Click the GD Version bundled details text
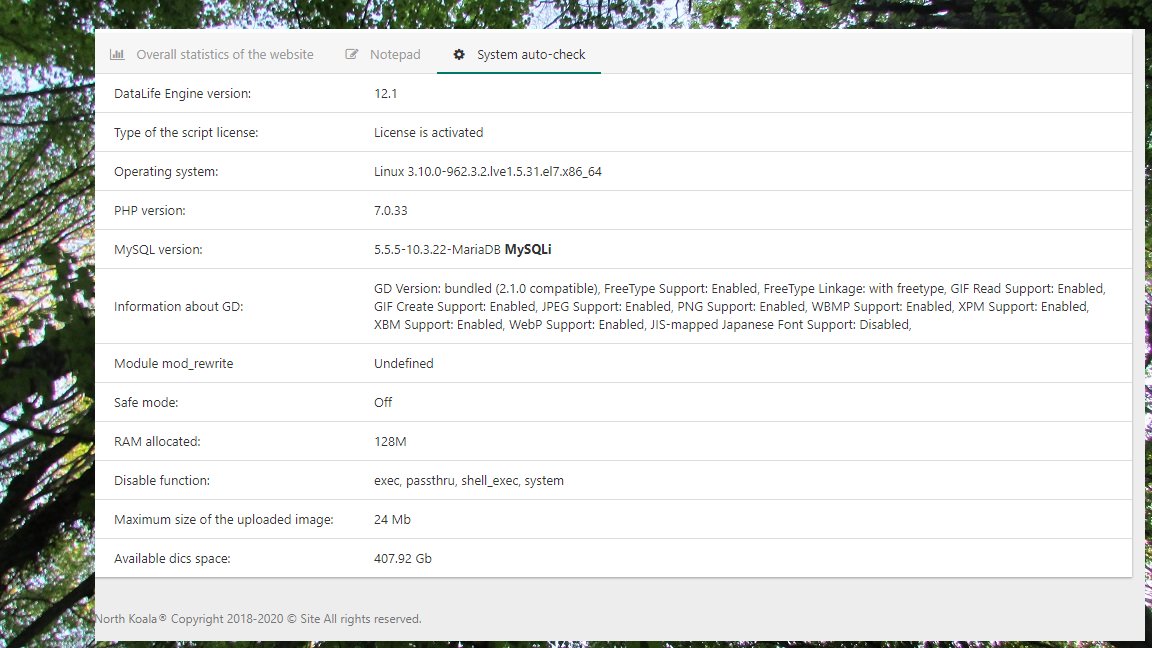The height and width of the screenshot is (648, 1152). [740, 306]
